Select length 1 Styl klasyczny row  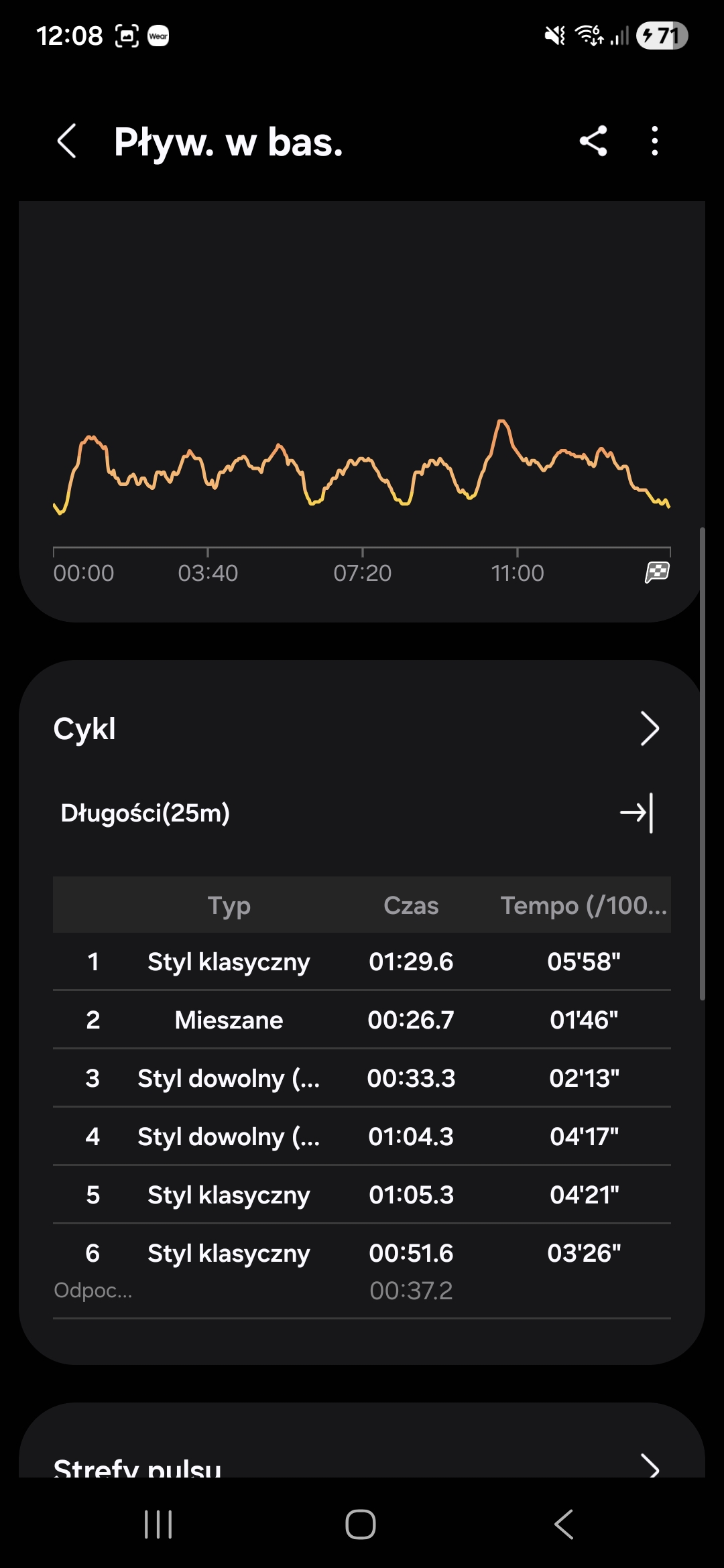[x=362, y=962]
